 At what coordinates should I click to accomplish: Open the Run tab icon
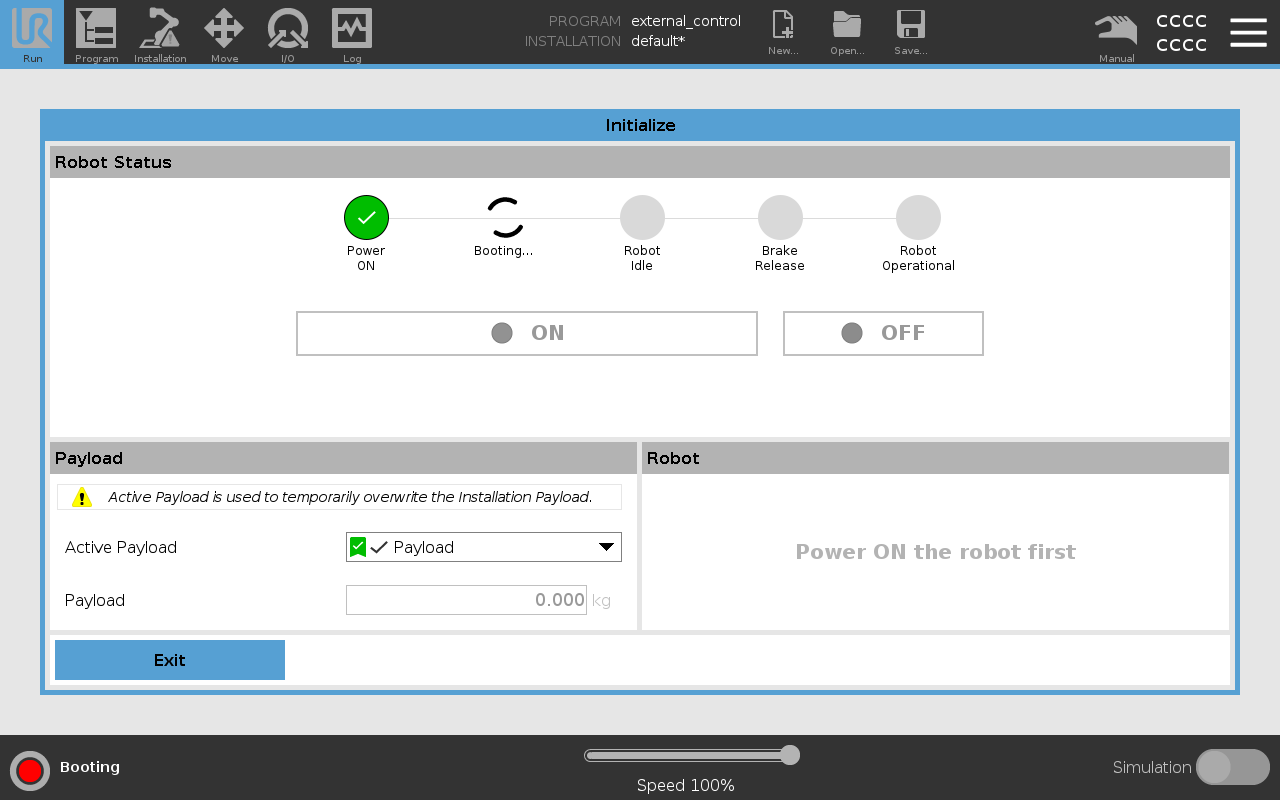pos(32,32)
